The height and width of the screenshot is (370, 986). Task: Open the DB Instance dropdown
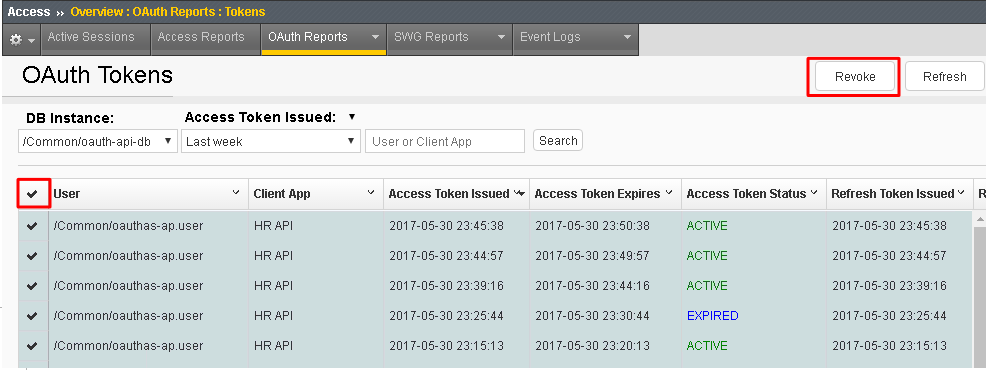[x=98, y=141]
